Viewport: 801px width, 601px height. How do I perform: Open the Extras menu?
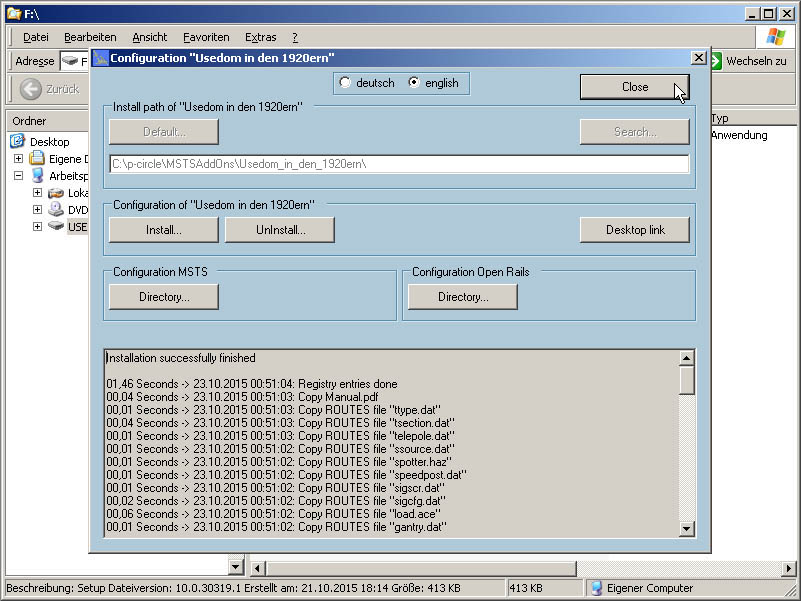[261, 37]
